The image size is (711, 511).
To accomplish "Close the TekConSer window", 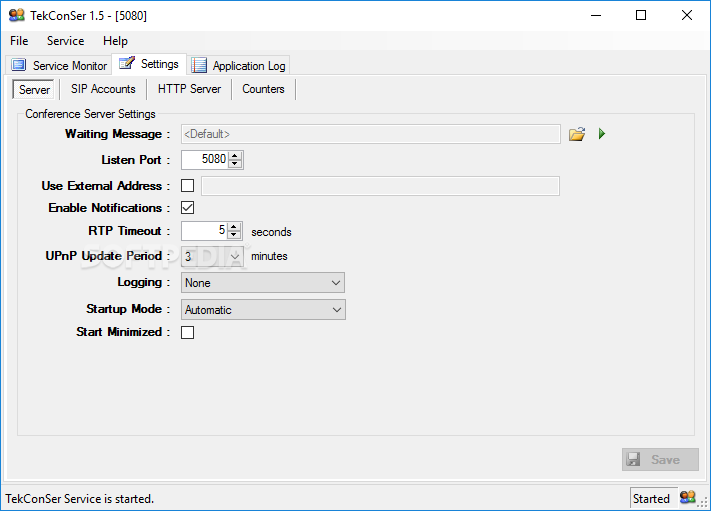I will [x=687, y=15].
